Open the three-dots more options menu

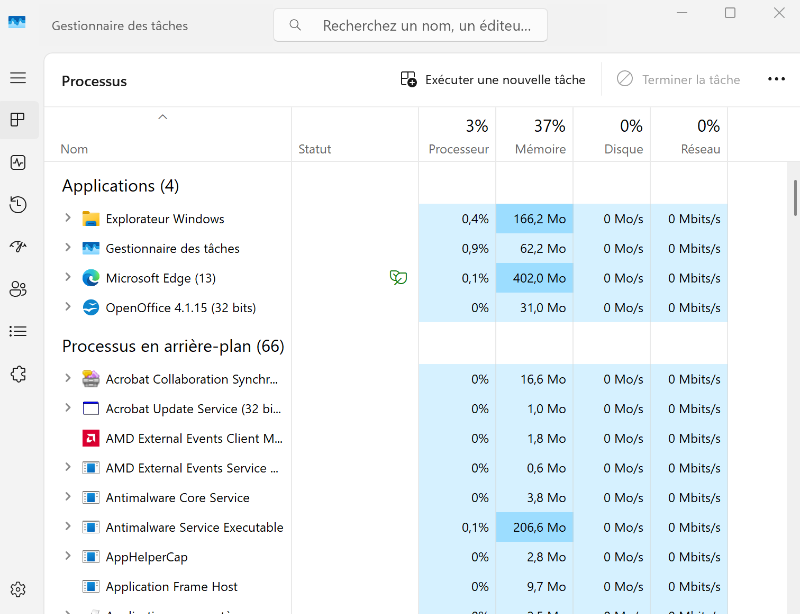click(776, 79)
